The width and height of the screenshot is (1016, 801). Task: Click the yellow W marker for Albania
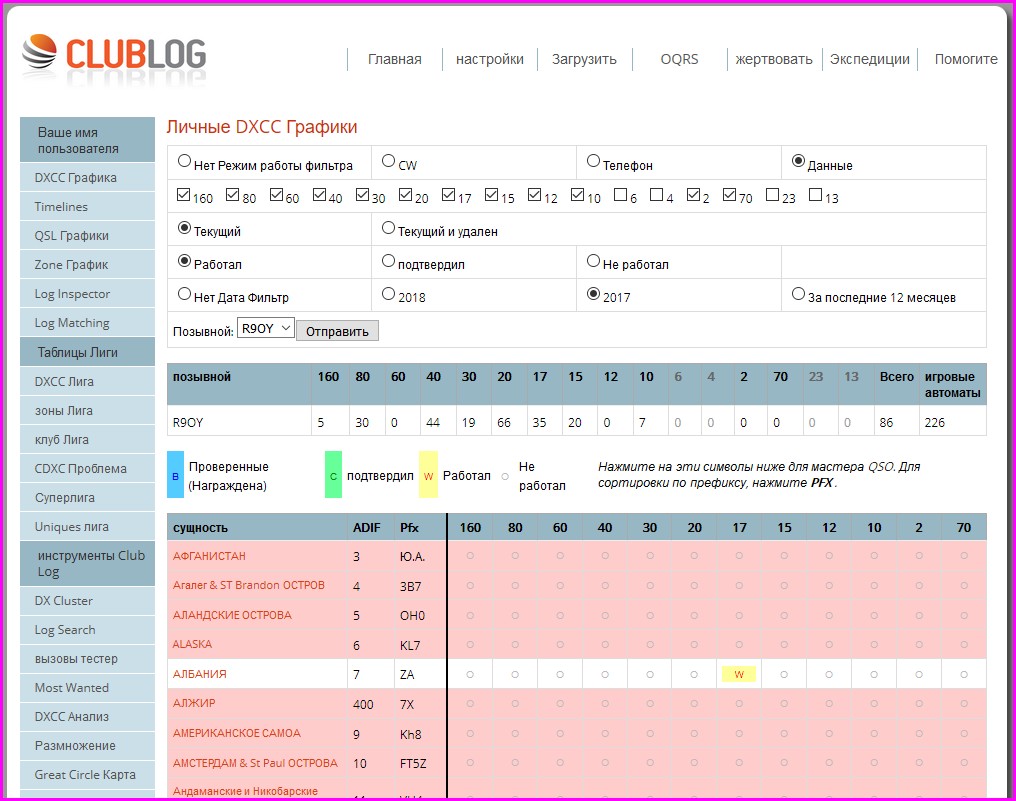(738, 674)
